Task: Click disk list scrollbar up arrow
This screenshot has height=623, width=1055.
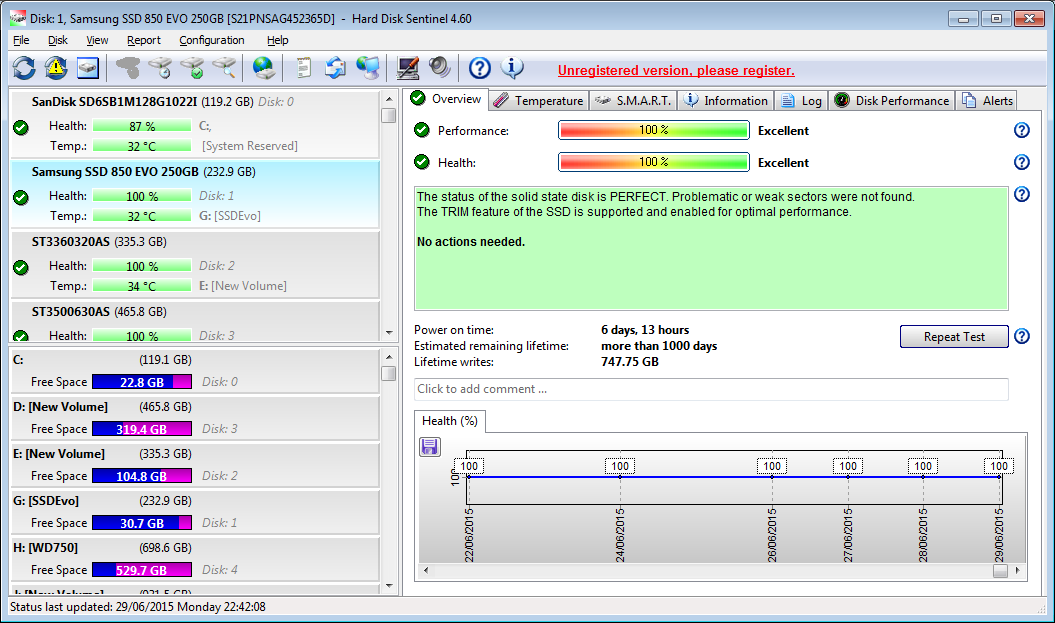Action: [x=389, y=99]
